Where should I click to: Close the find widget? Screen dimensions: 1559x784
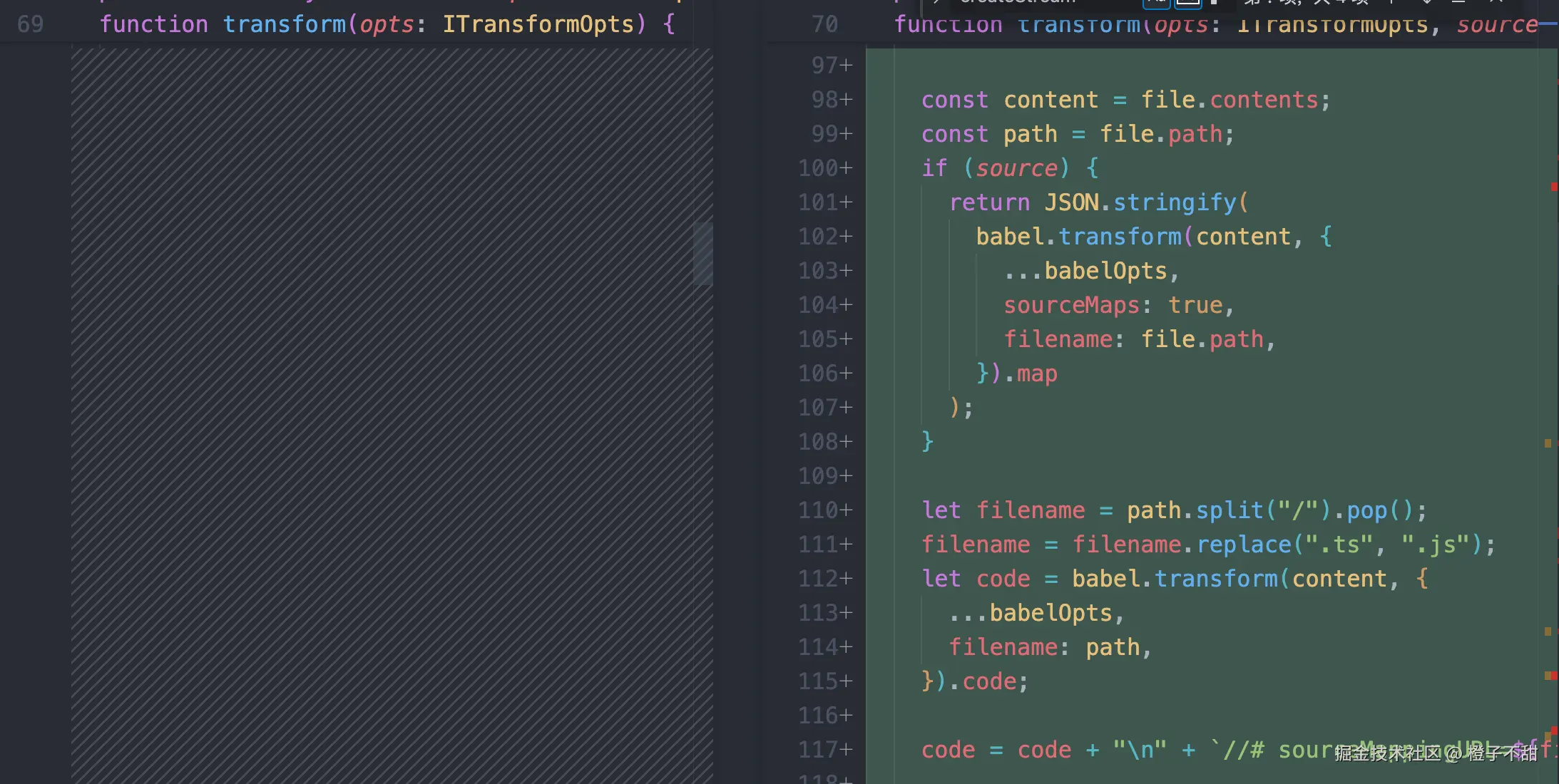click(1497, 2)
